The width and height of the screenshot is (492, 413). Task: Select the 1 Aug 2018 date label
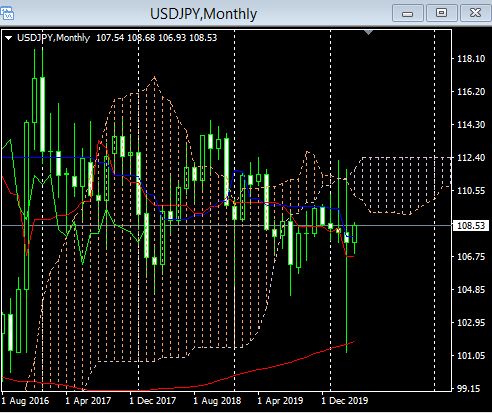217,400
